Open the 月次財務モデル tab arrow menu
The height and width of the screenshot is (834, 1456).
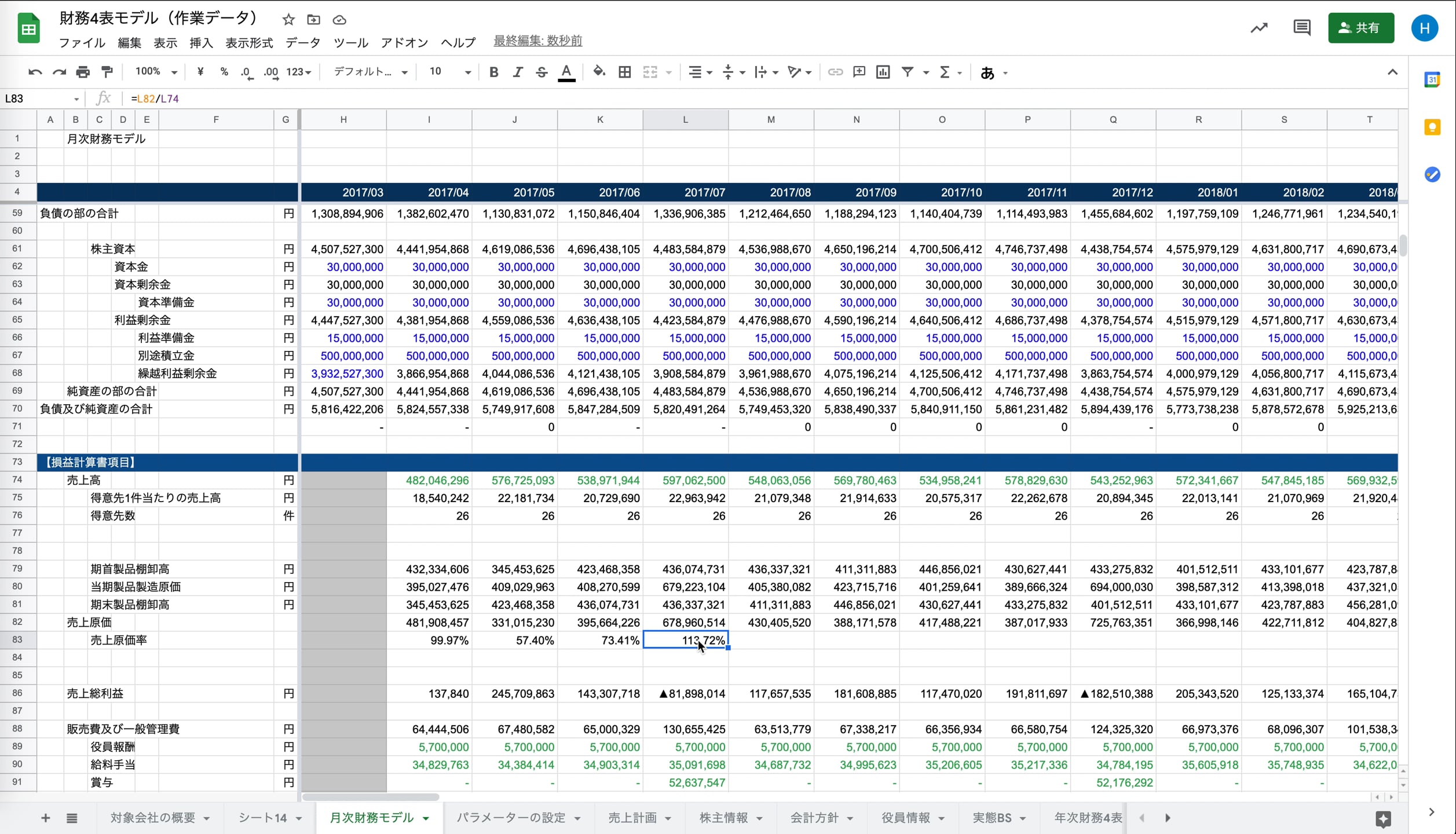[x=426, y=818]
